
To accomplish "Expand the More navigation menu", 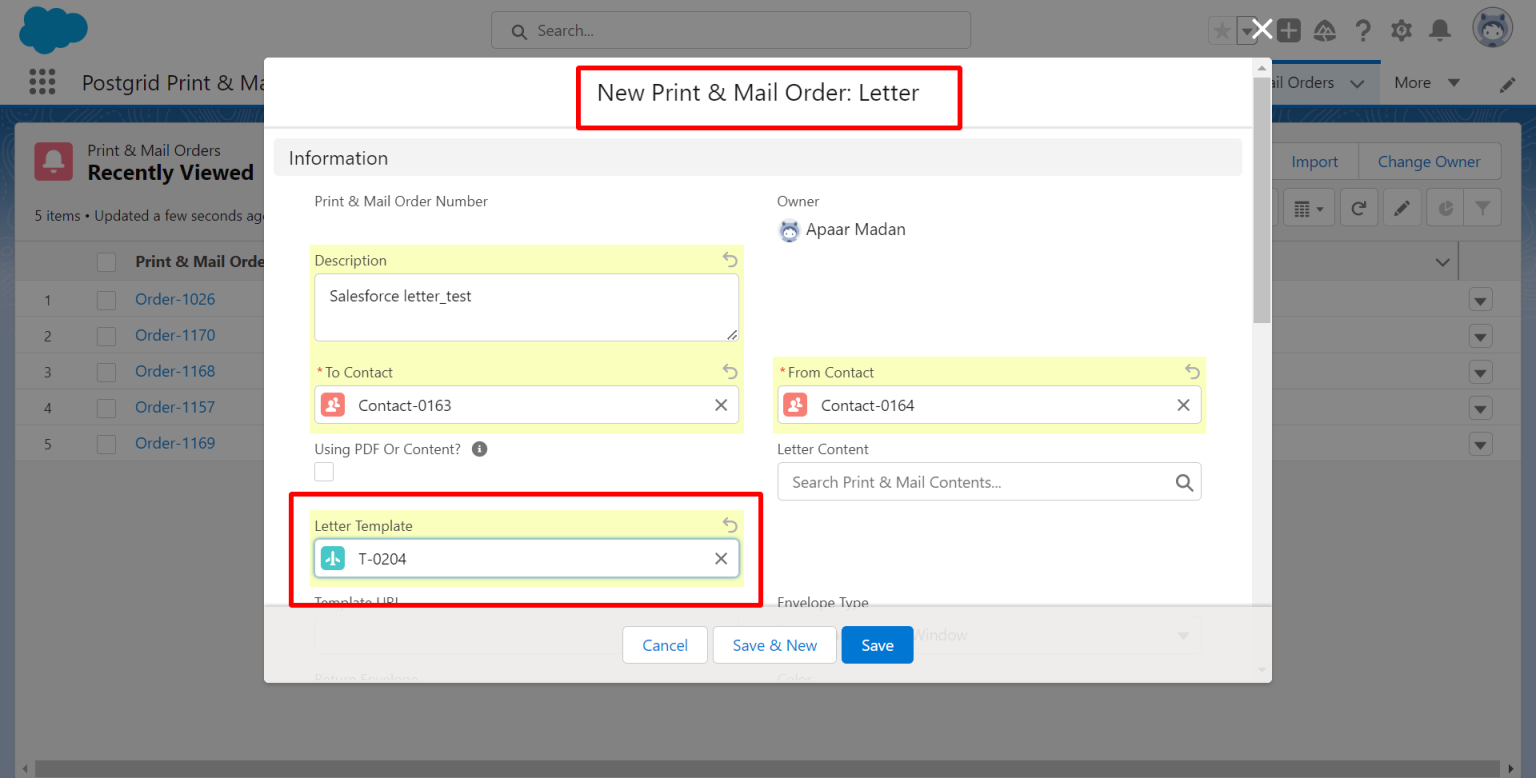I will (1426, 83).
